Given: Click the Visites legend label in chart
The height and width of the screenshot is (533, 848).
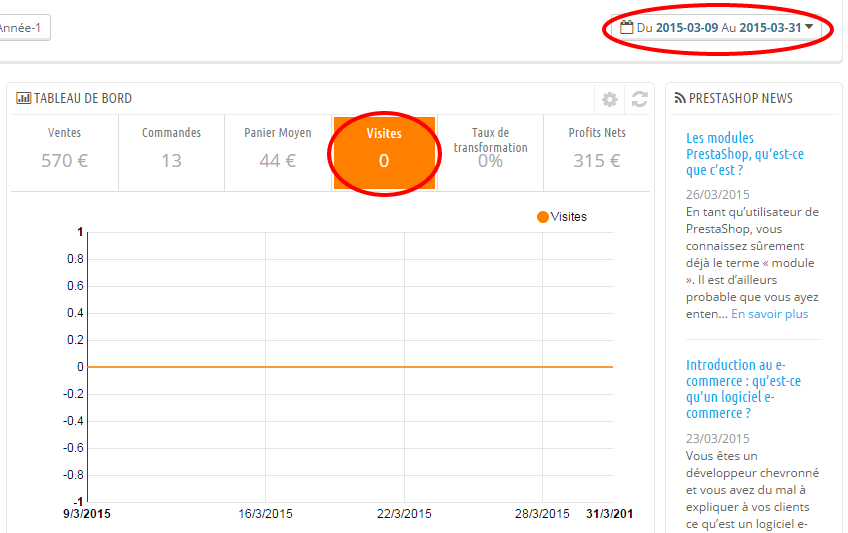Looking at the screenshot, I should pyautogui.click(x=568, y=217).
